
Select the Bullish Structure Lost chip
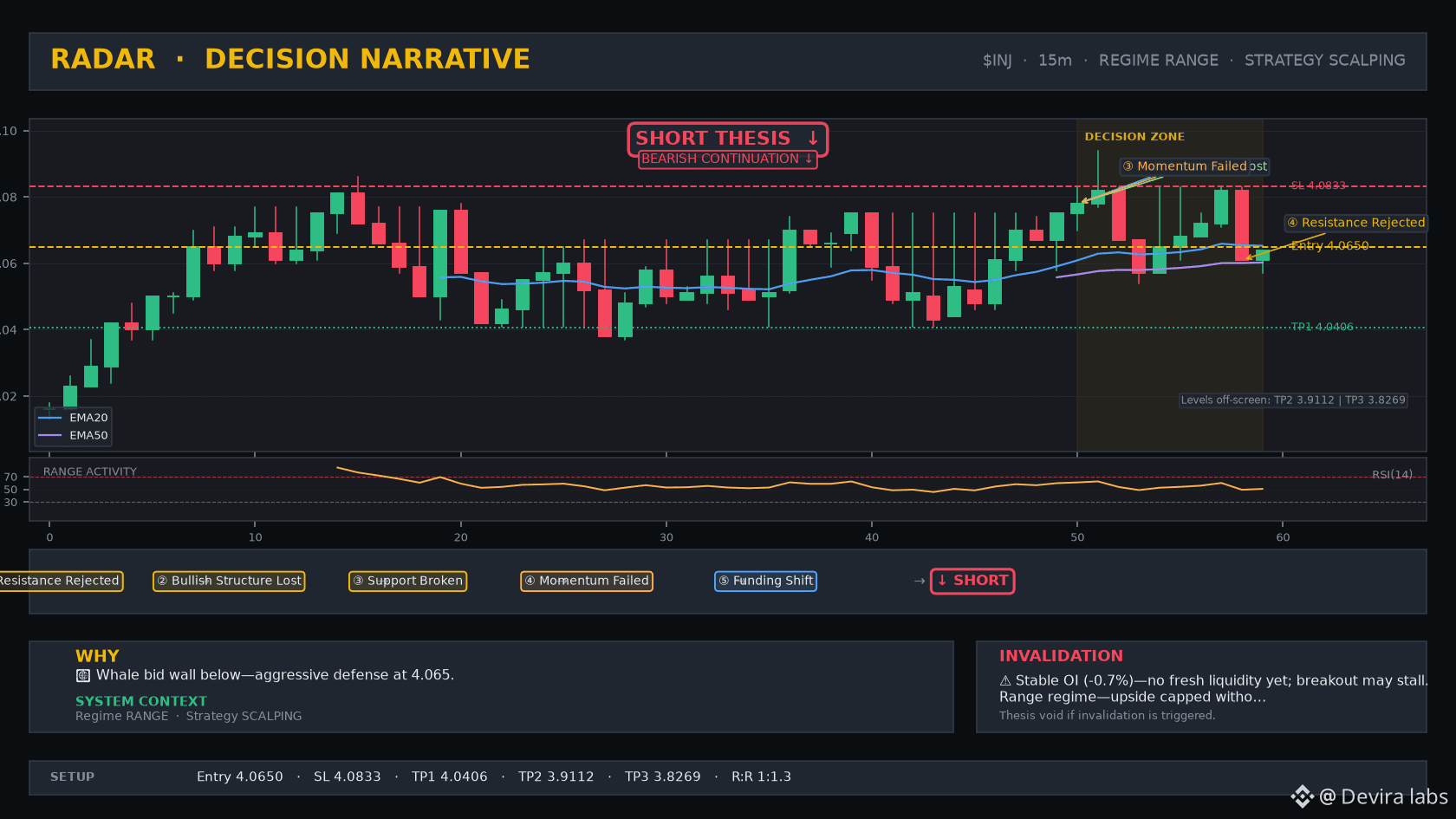[229, 581]
